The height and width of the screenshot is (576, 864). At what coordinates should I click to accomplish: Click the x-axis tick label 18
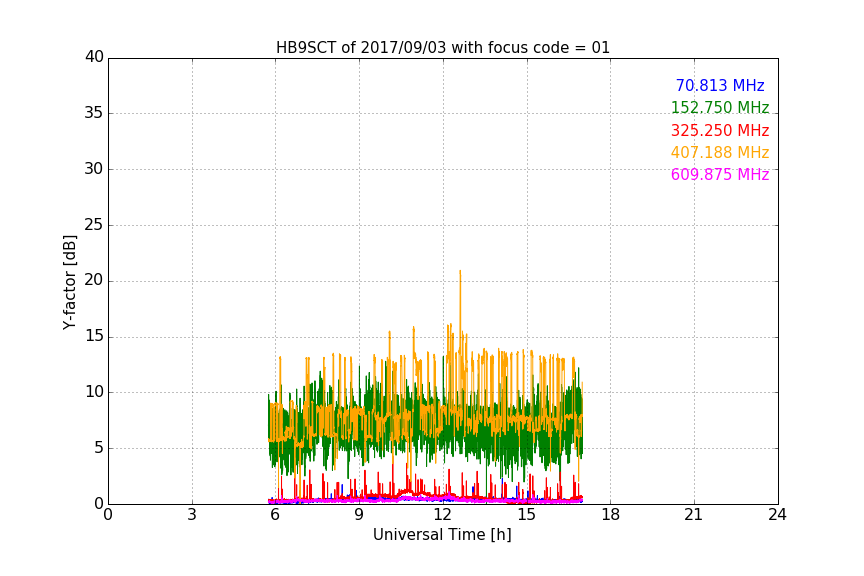tap(611, 515)
